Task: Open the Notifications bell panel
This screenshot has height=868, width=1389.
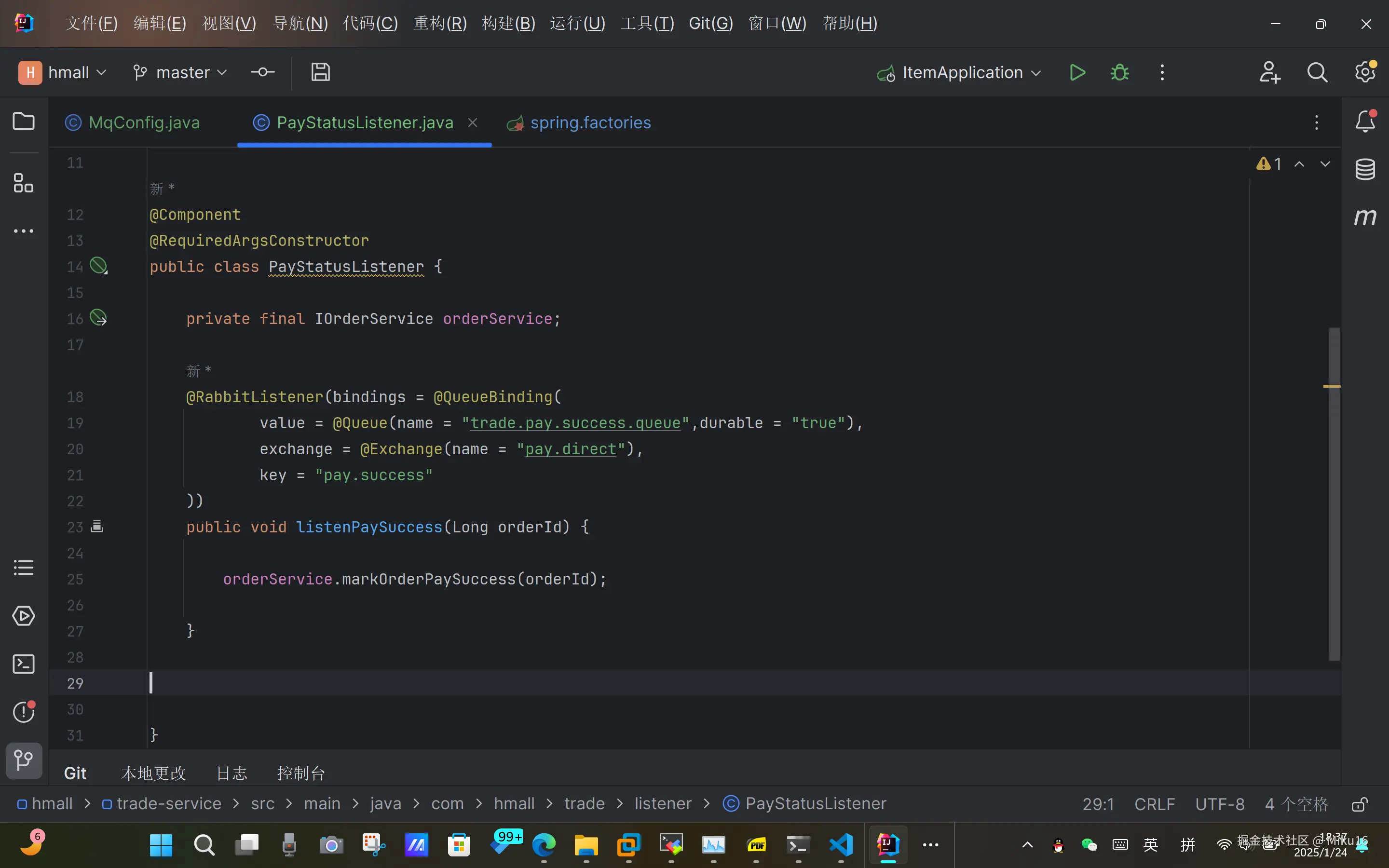Action: click(1365, 122)
